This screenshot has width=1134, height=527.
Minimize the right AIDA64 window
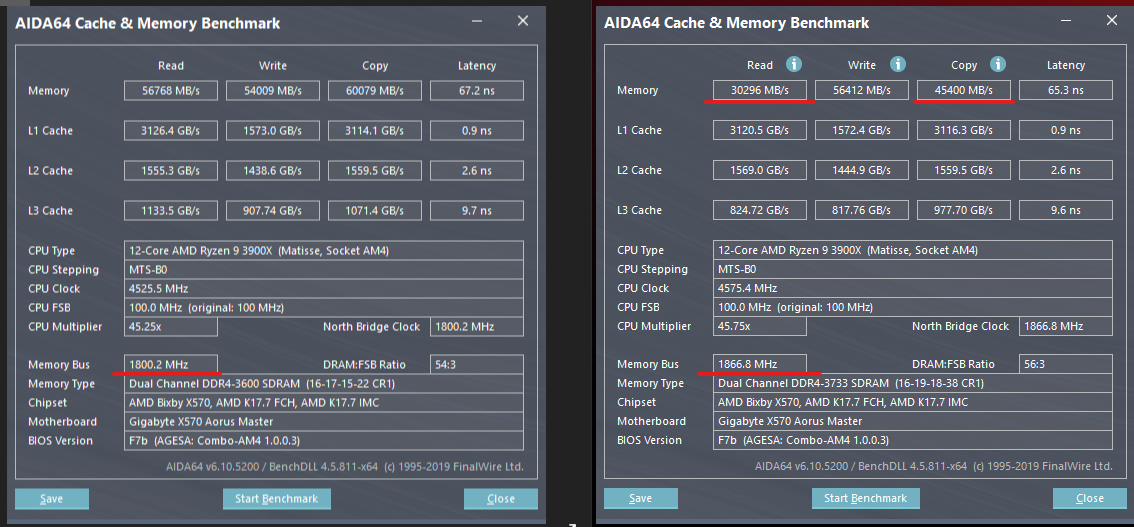coord(1065,21)
